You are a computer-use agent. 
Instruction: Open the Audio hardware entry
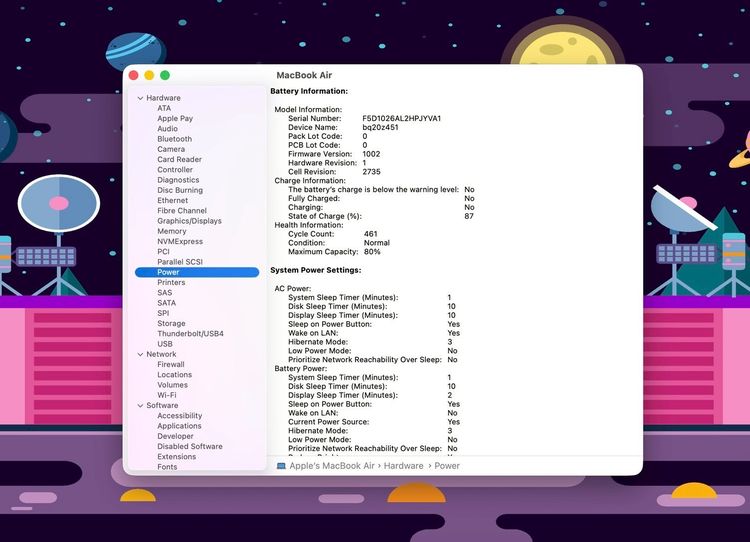click(x=167, y=129)
